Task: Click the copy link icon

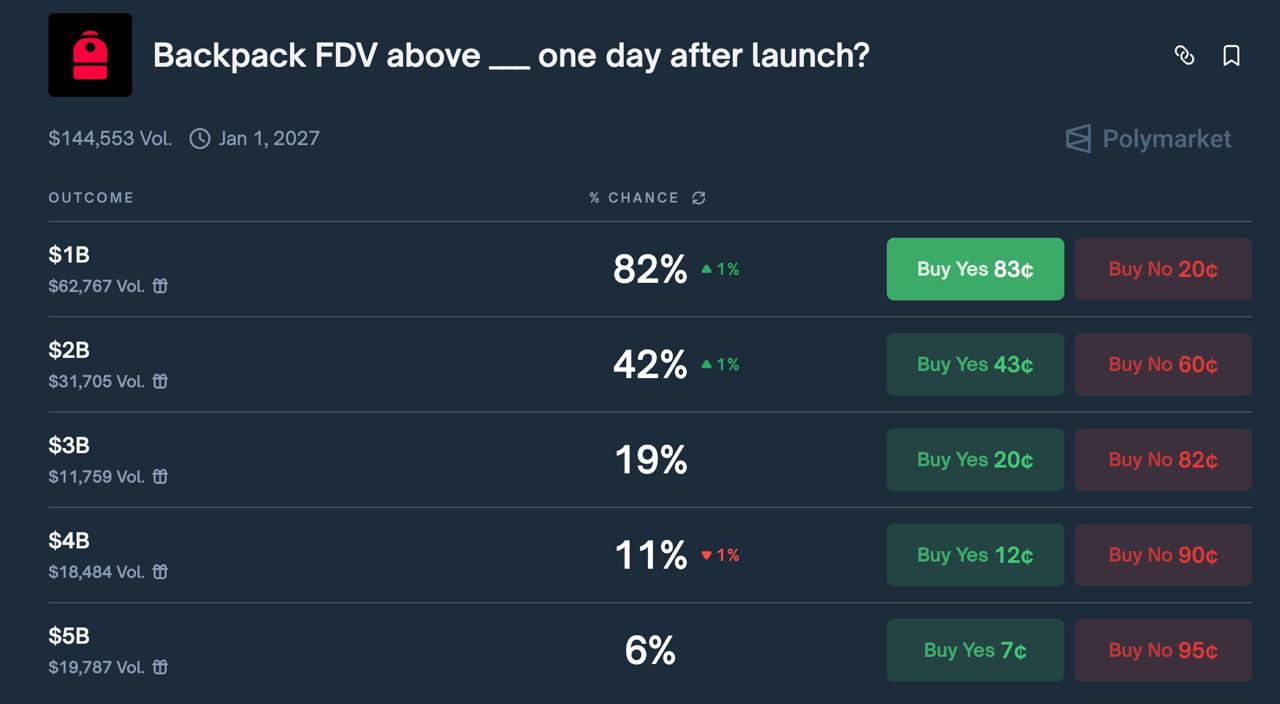Action: pos(1184,56)
